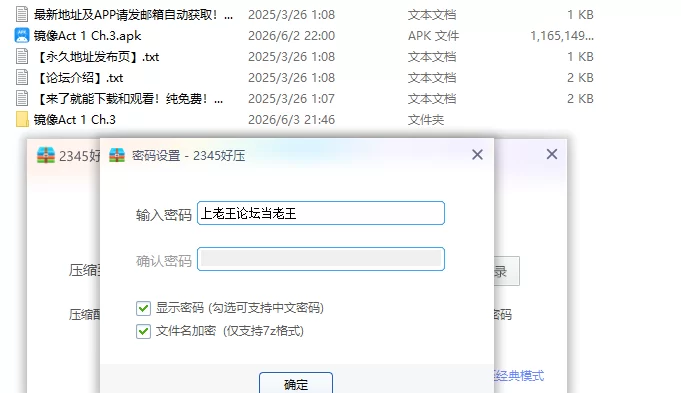Select the folder name 镜像Act 1 Ch.3
681x393 pixels.
coord(75,119)
